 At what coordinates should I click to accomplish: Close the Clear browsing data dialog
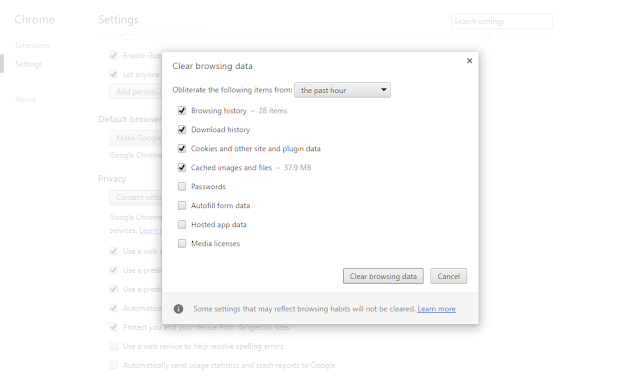pyautogui.click(x=469, y=61)
